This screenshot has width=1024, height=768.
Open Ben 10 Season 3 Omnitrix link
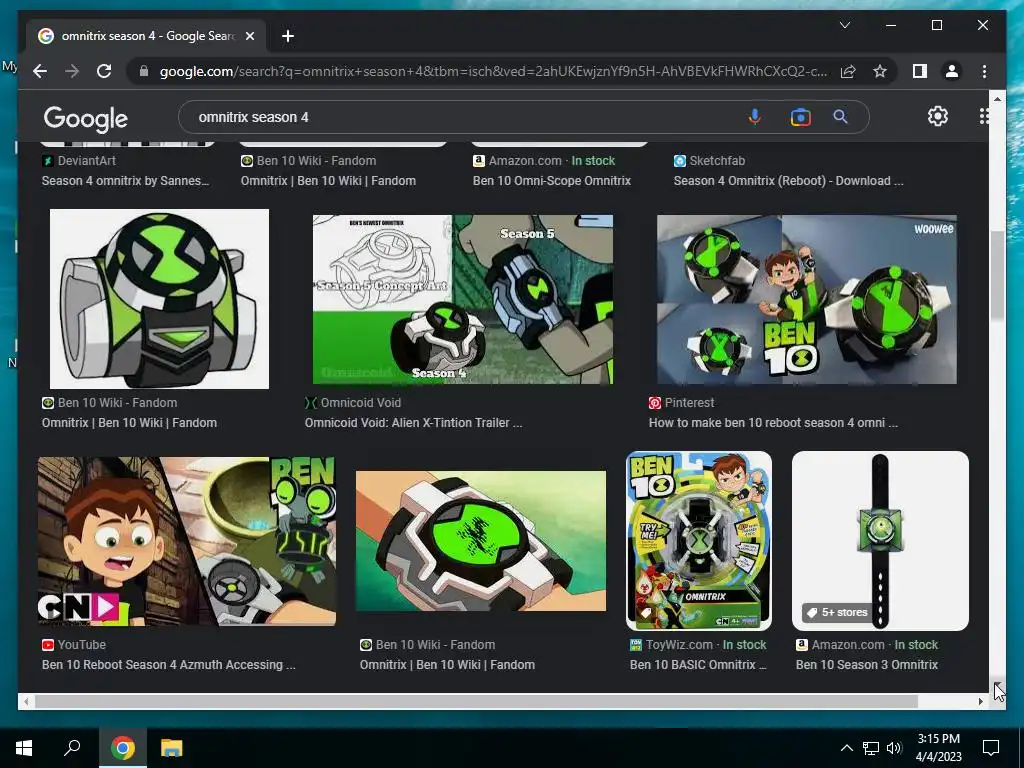(867, 665)
